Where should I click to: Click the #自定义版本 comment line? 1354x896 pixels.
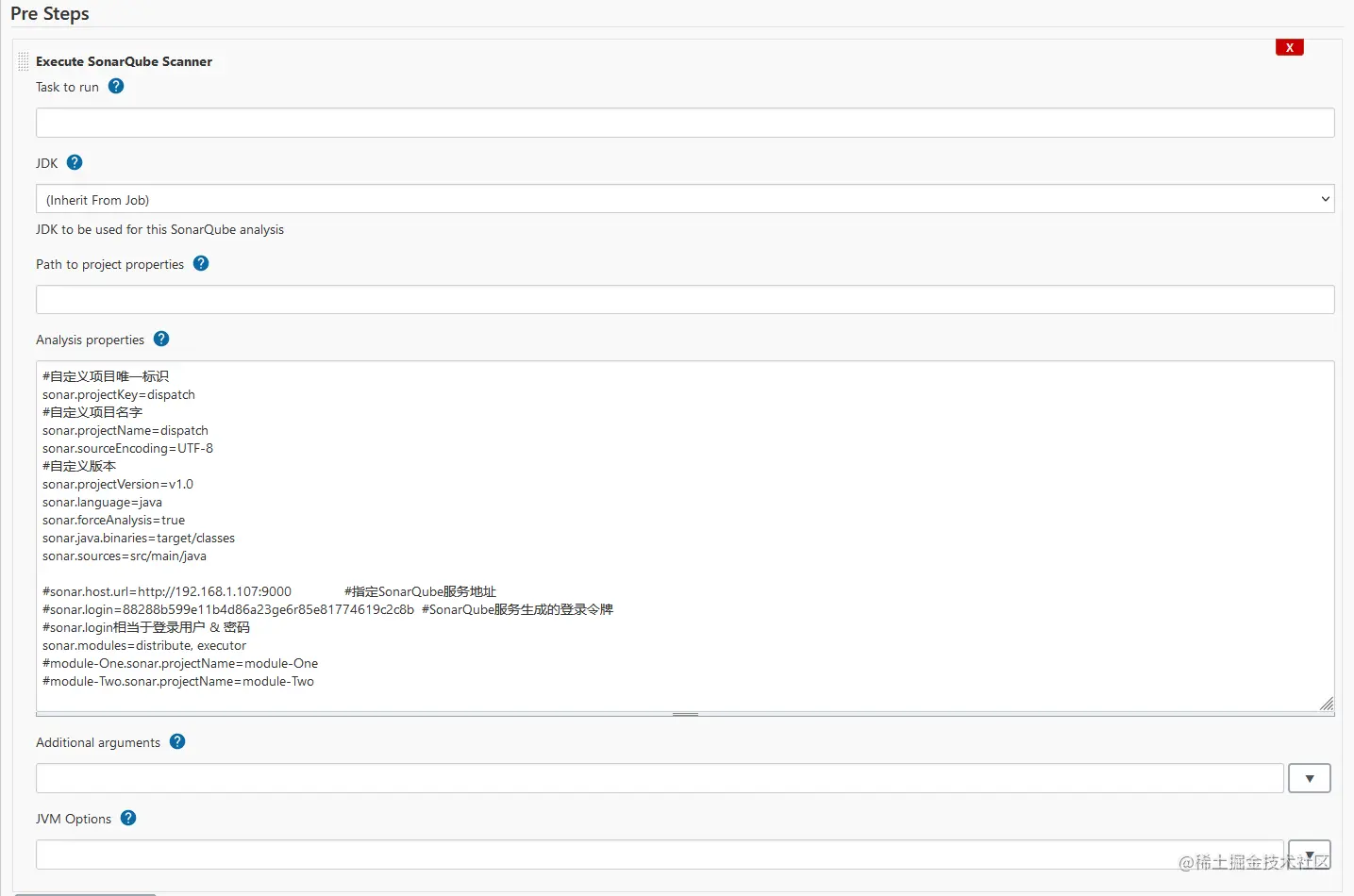(x=79, y=466)
